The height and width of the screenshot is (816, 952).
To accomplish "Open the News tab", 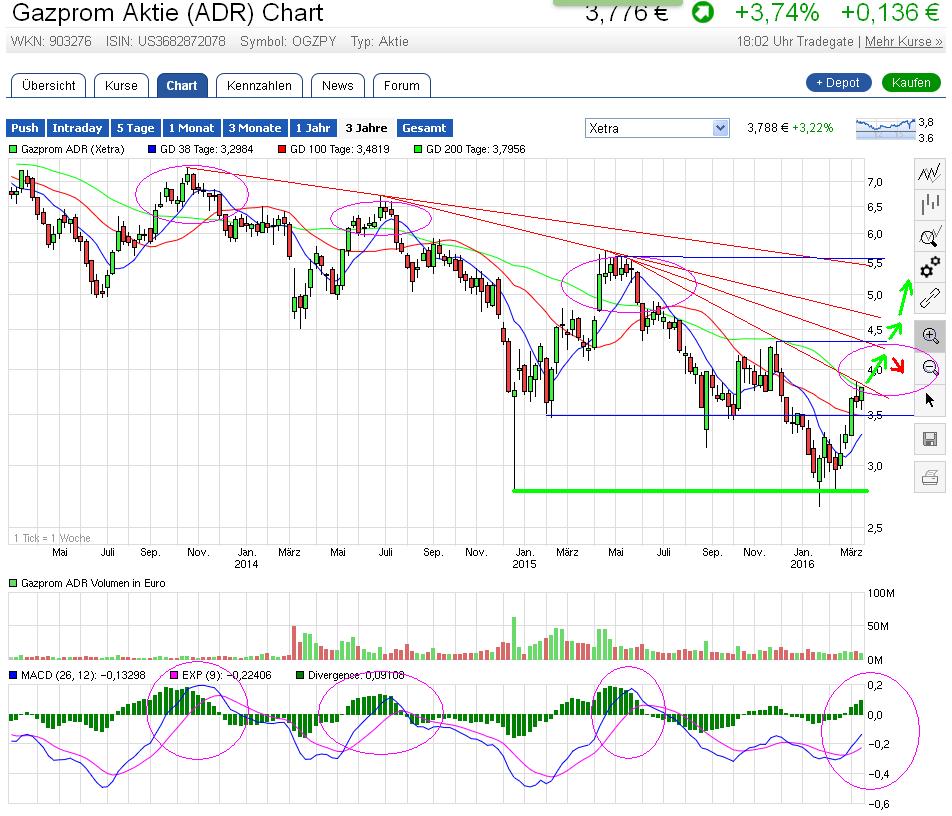I will (x=338, y=86).
